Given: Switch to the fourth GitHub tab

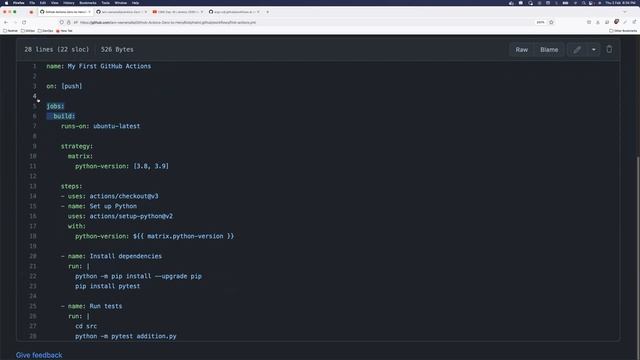Looking at the screenshot, I should click(x=234, y=12).
